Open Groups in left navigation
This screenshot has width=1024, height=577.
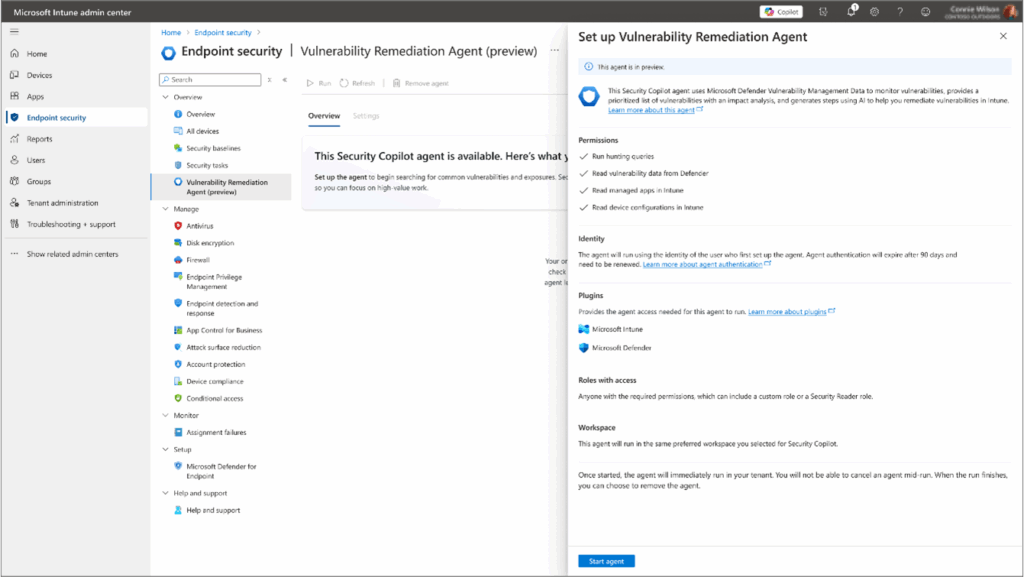point(39,181)
